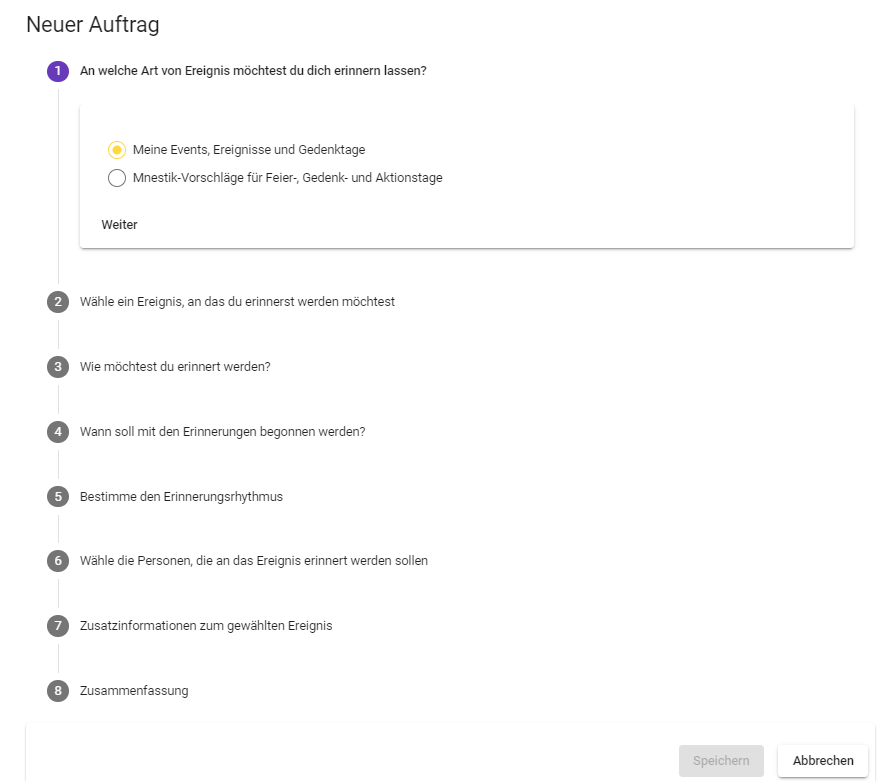
Task: Click the step 2 number circle
Action: coord(58,301)
